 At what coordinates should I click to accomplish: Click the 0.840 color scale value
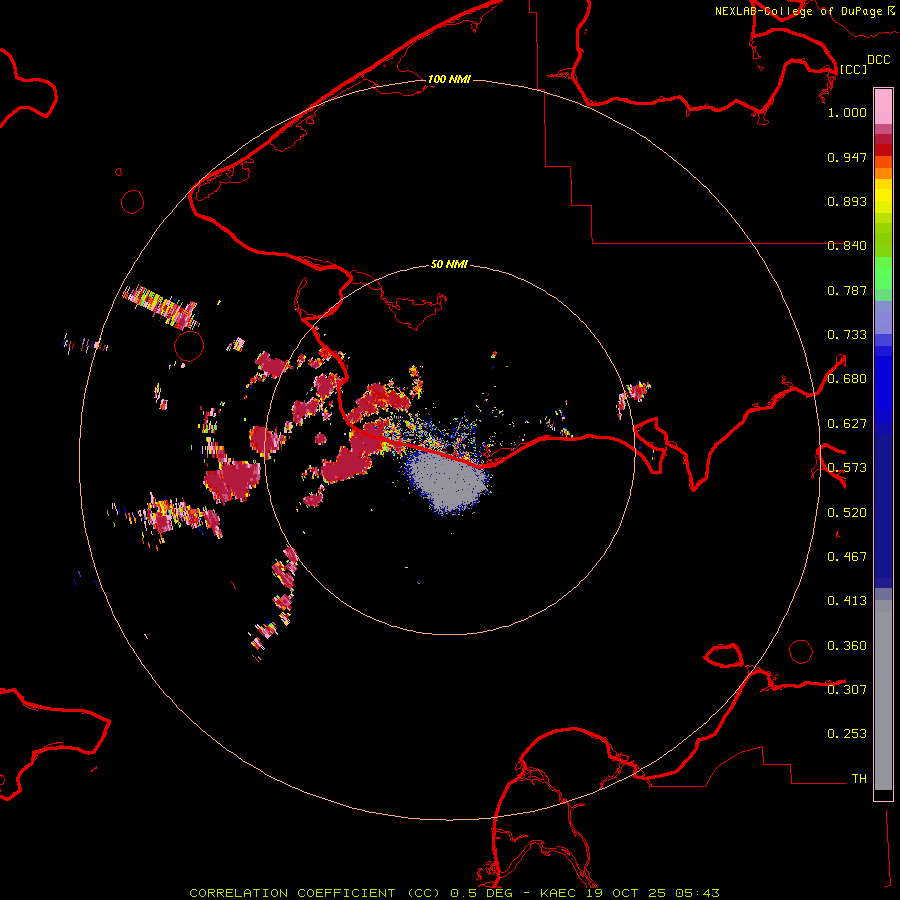point(847,246)
